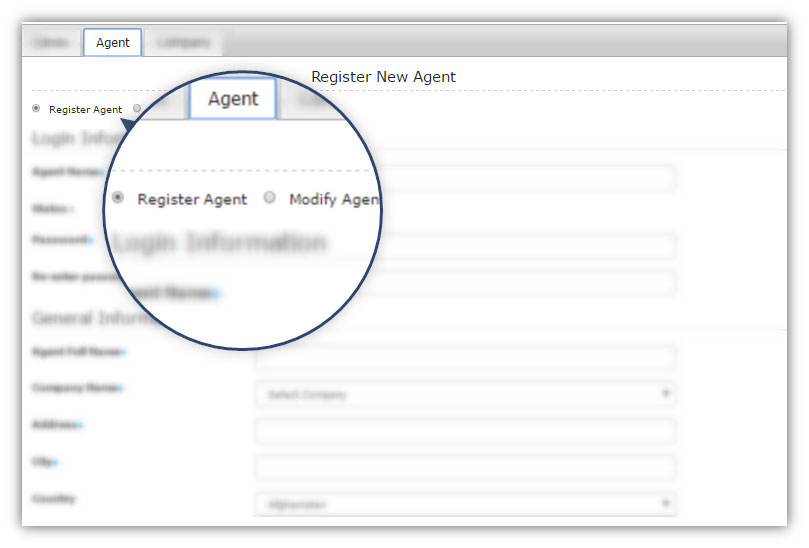Click the arrow on Select Company combo box

coord(665,394)
